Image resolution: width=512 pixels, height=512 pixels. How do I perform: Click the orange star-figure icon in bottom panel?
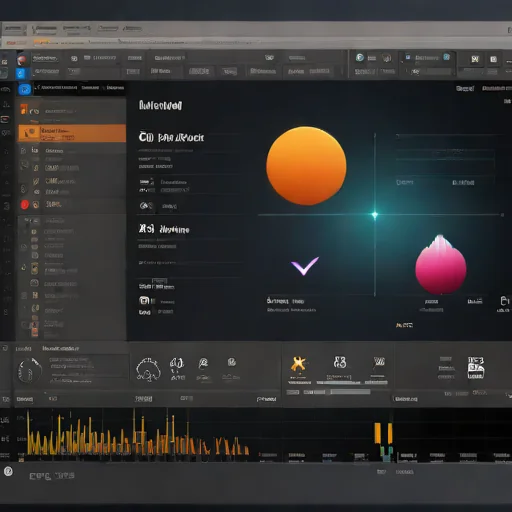point(298,363)
